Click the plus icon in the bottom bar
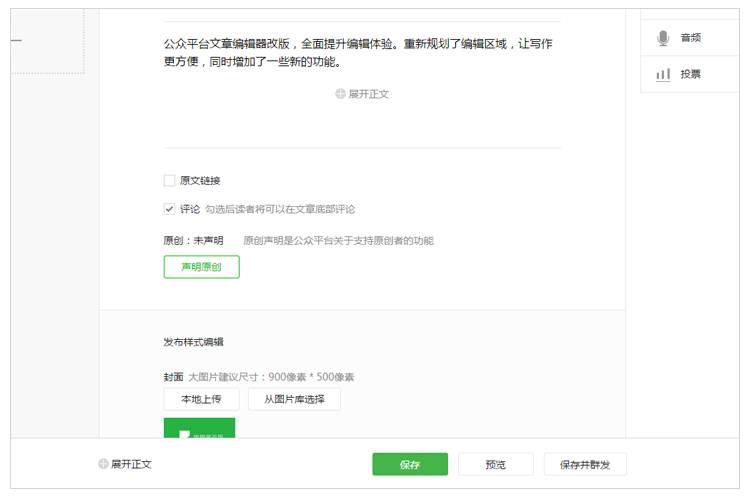750x497 pixels. coord(103,464)
